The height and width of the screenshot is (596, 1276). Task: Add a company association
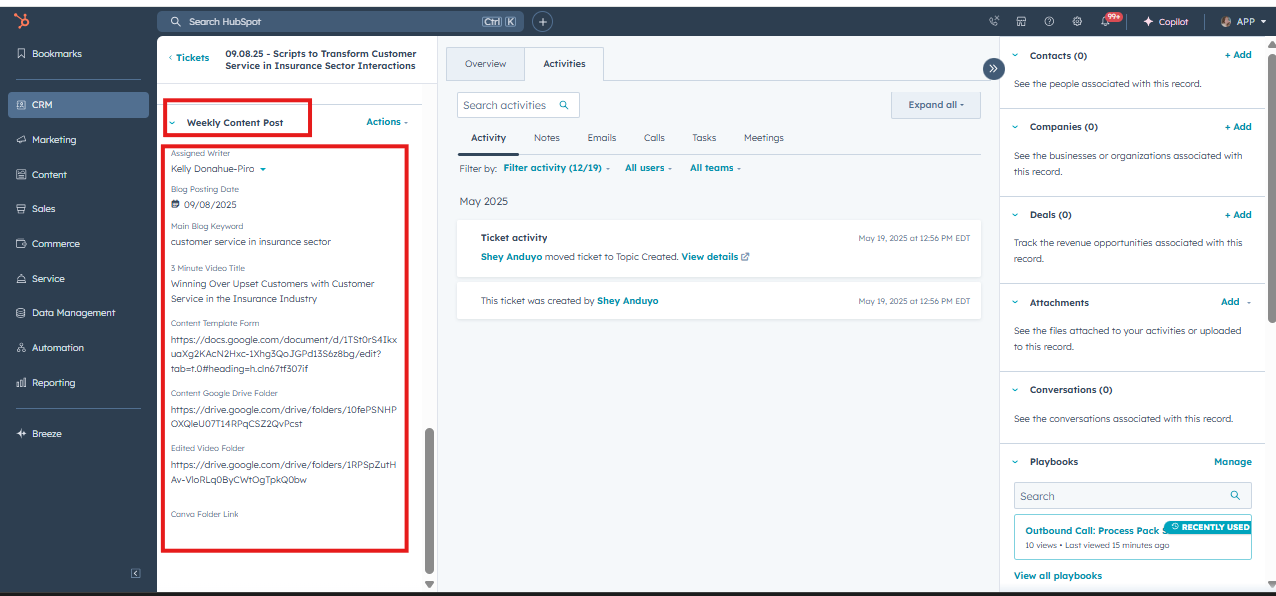[x=1238, y=127]
